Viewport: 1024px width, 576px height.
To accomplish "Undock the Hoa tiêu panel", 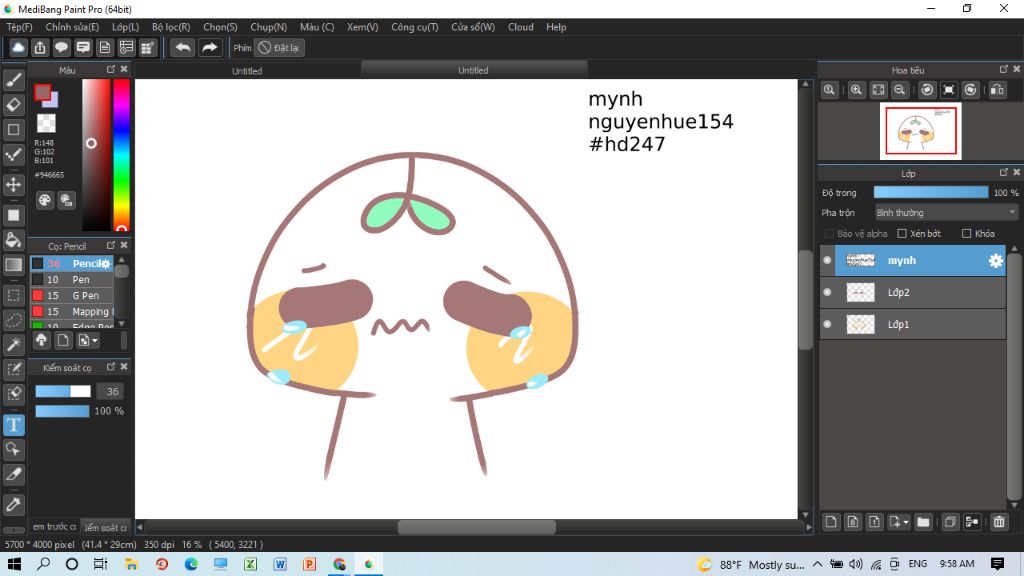I will 1004,69.
